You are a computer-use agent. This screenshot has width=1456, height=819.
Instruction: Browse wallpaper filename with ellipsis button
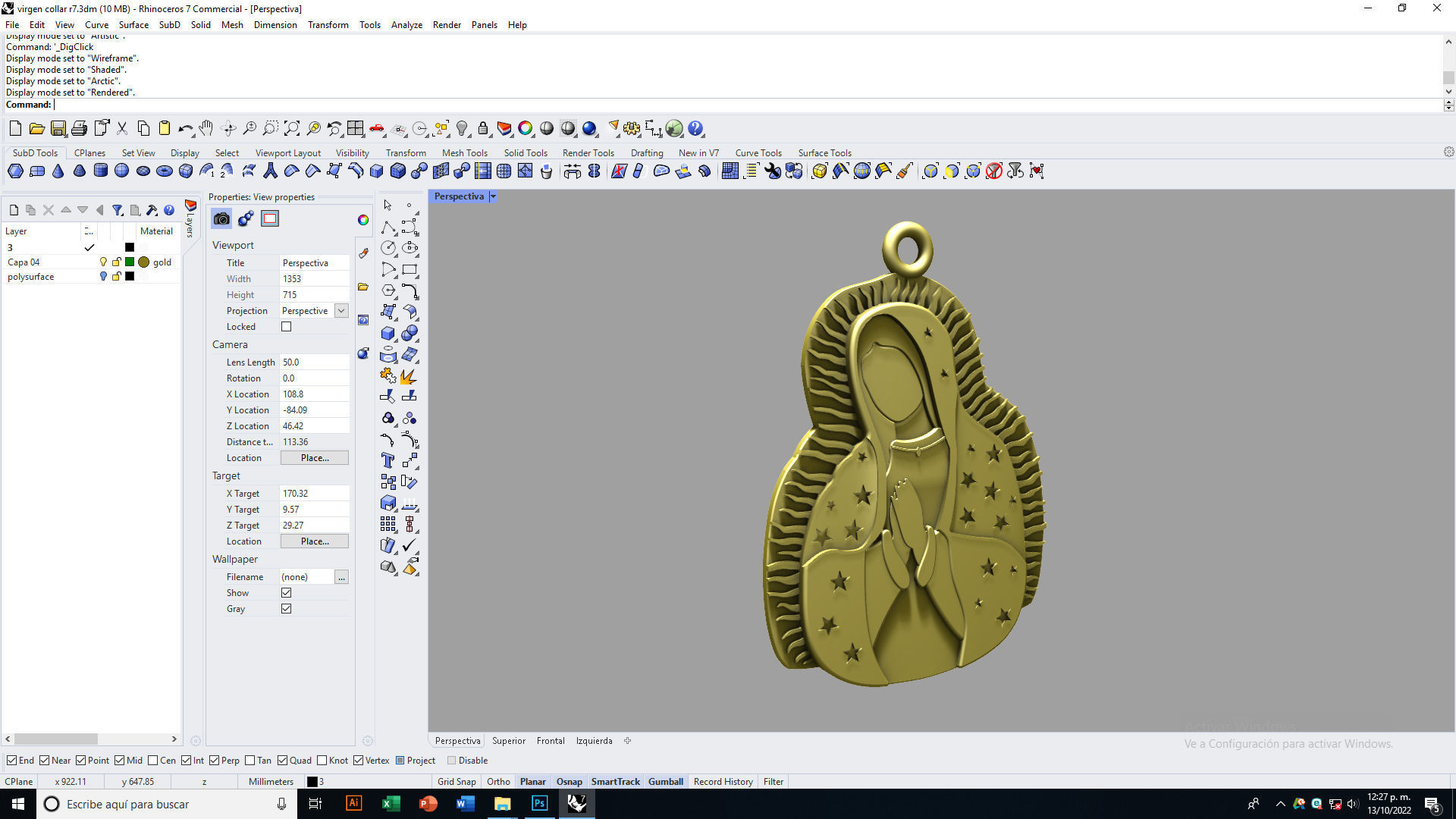(x=342, y=577)
